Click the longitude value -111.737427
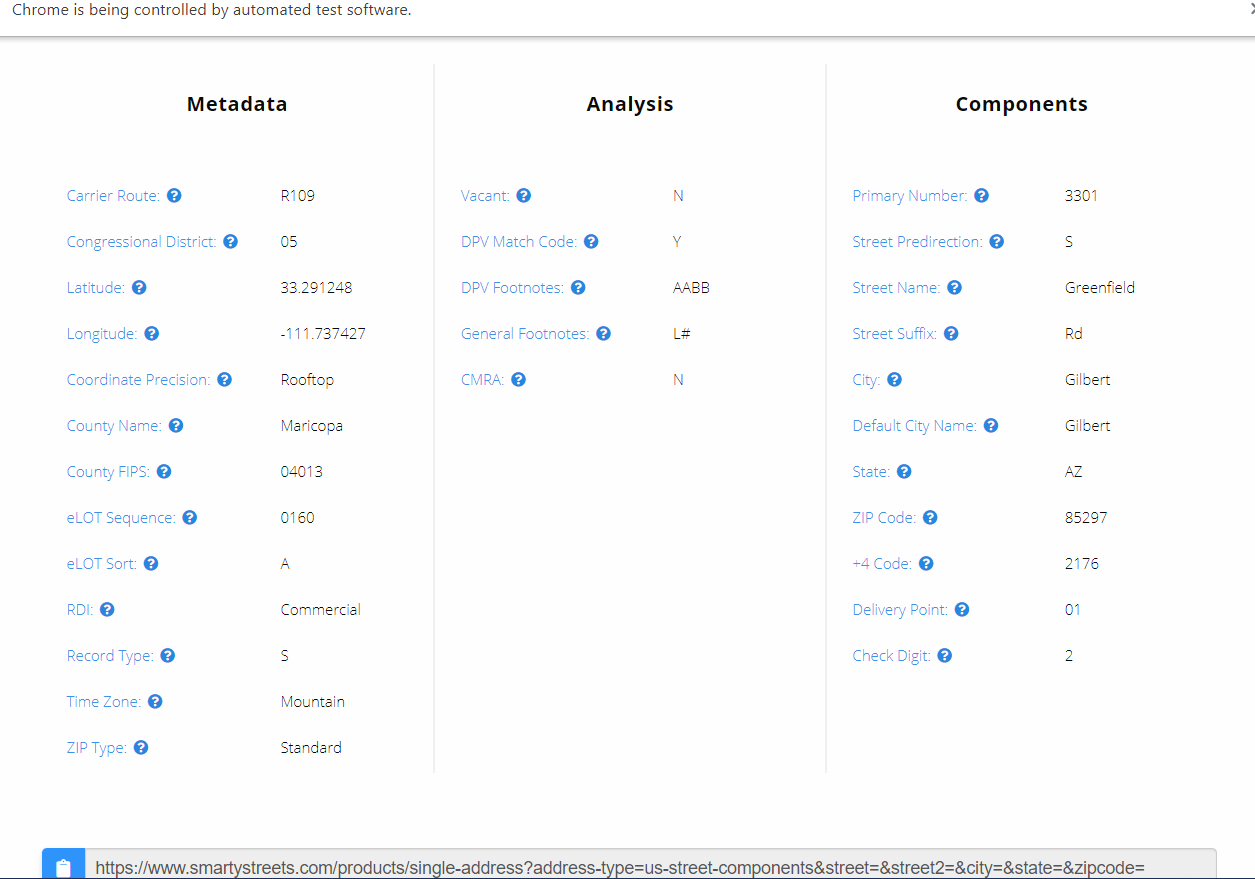 point(323,334)
